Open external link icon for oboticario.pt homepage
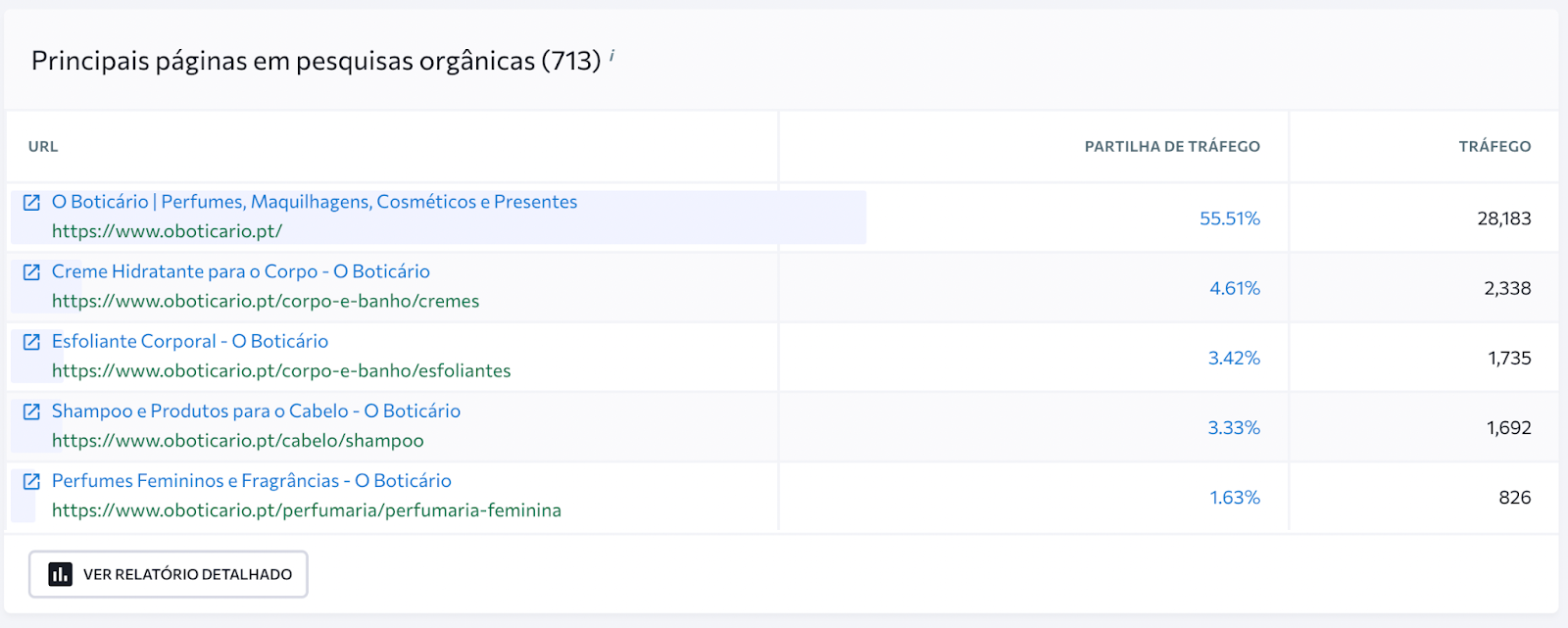Viewport: 1568px width, 628px height. pyautogui.click(x=31, y=202)
